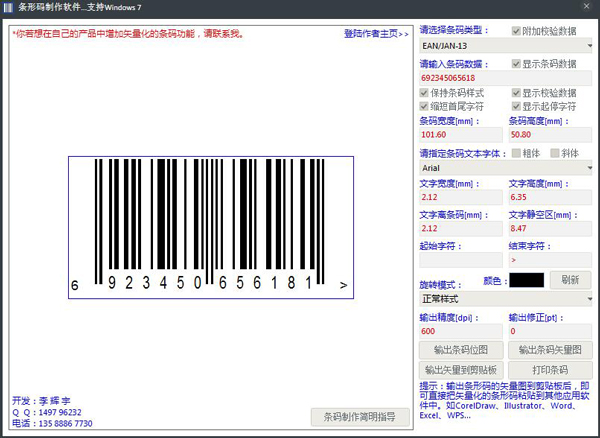Click the 文字静空区 field 8.47
Image resolution: width=600 pixels, height=438 pixels.
click(550, 228)
